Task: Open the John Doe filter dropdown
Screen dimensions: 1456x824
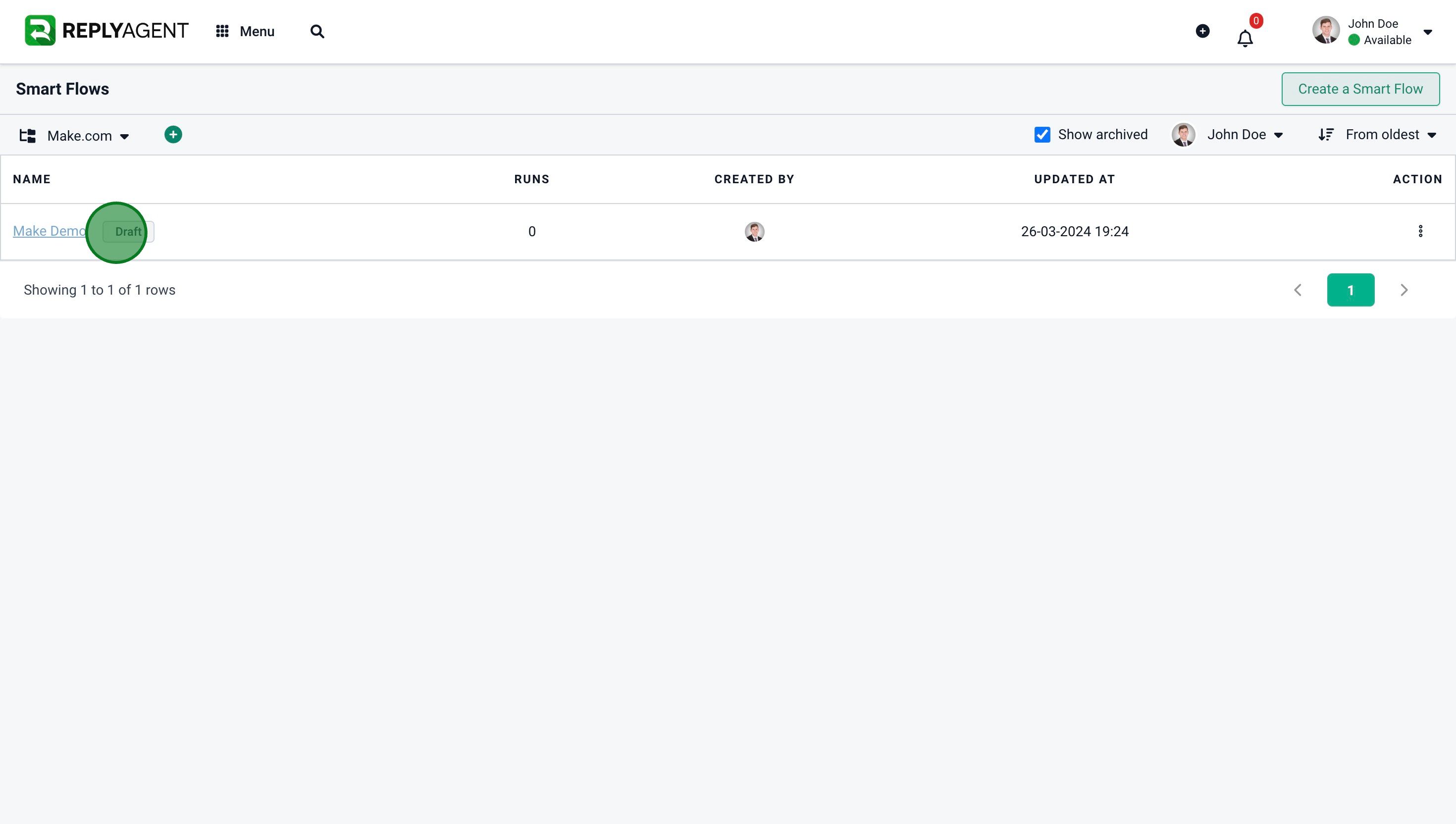Action: [x=1245, y=135]
